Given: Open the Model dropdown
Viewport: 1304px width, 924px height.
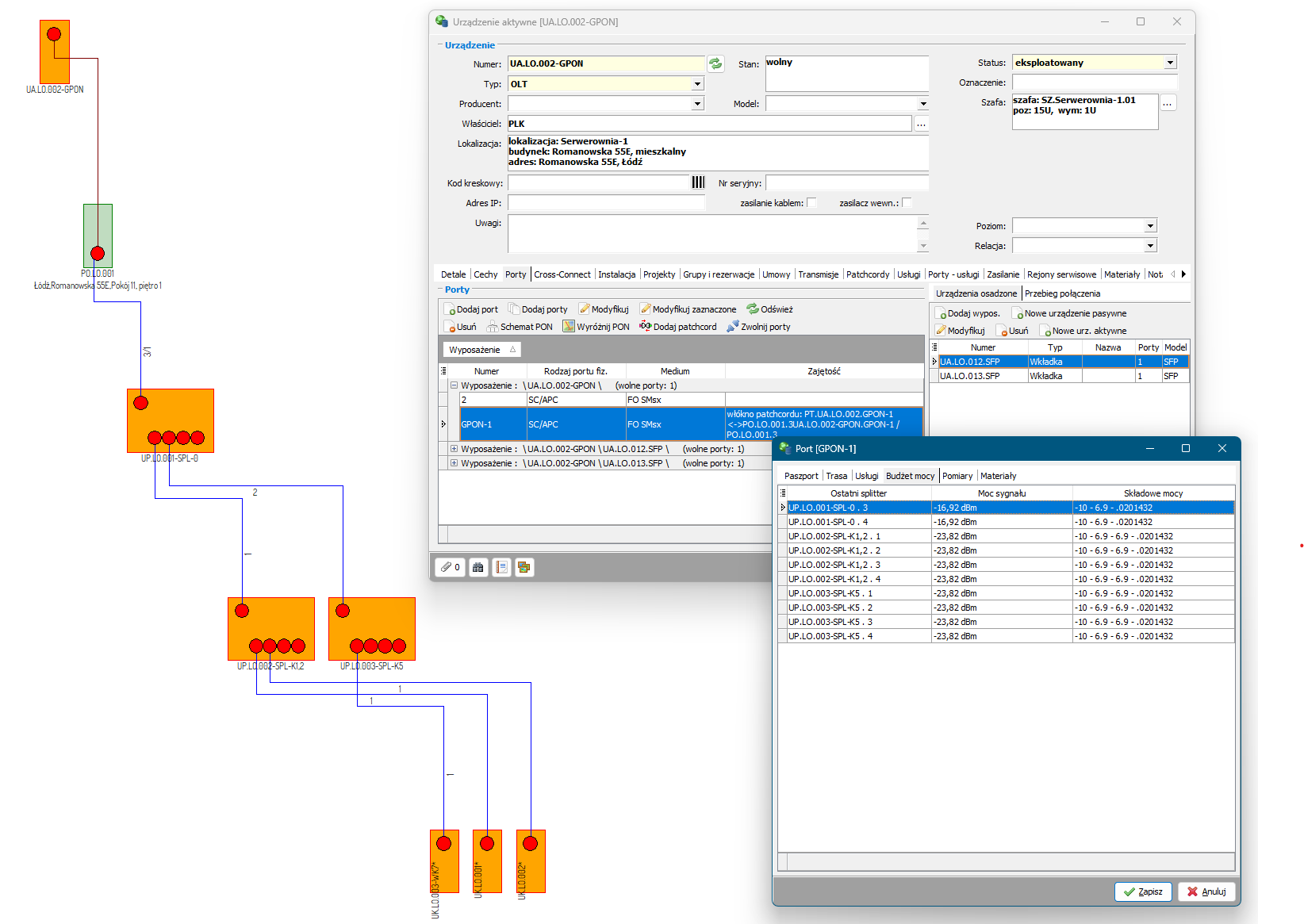Looking at the screenshot, I should coord(922,104).
